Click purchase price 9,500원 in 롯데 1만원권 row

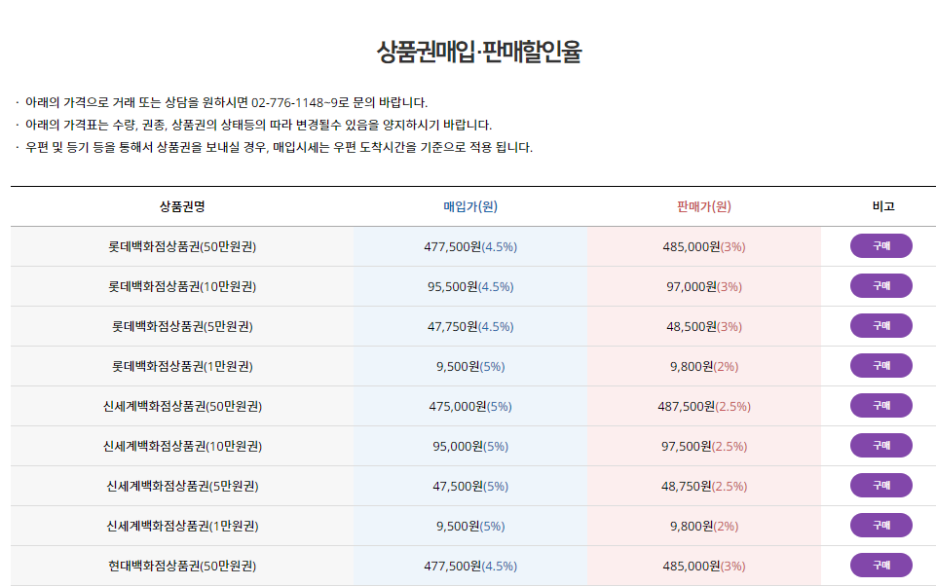click(x=470, y=366)
